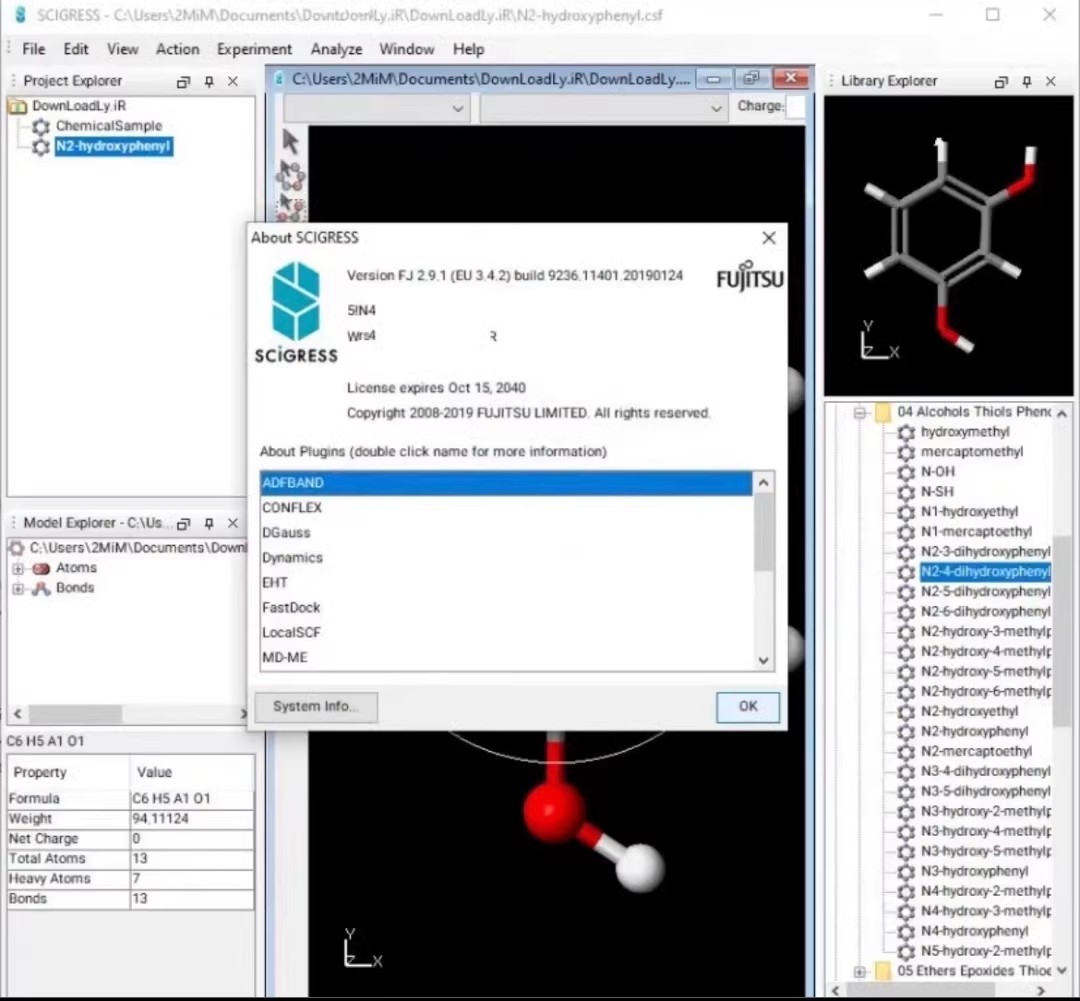Screen dimensions: 1080x1001
Task: Close the Library Explorer panel
Action: 1050,81
